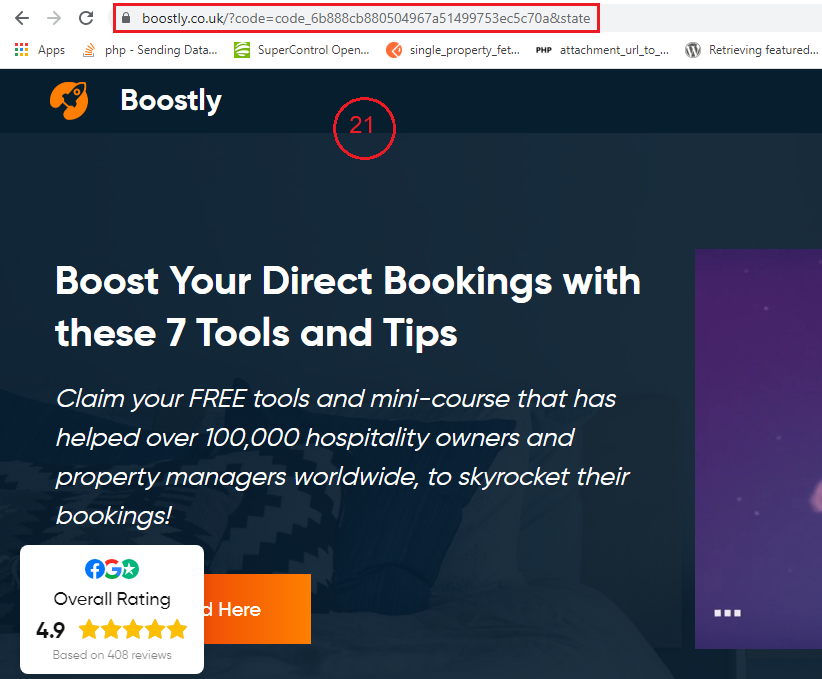This screenshot has width=822, height=679.
Task: Open the php Sending Data bookmark
Action: 161,50
